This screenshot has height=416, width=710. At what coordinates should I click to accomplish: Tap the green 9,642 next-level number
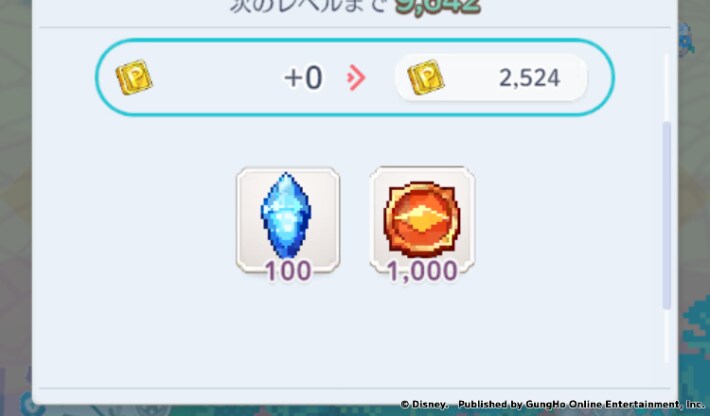tap(438, 5)
